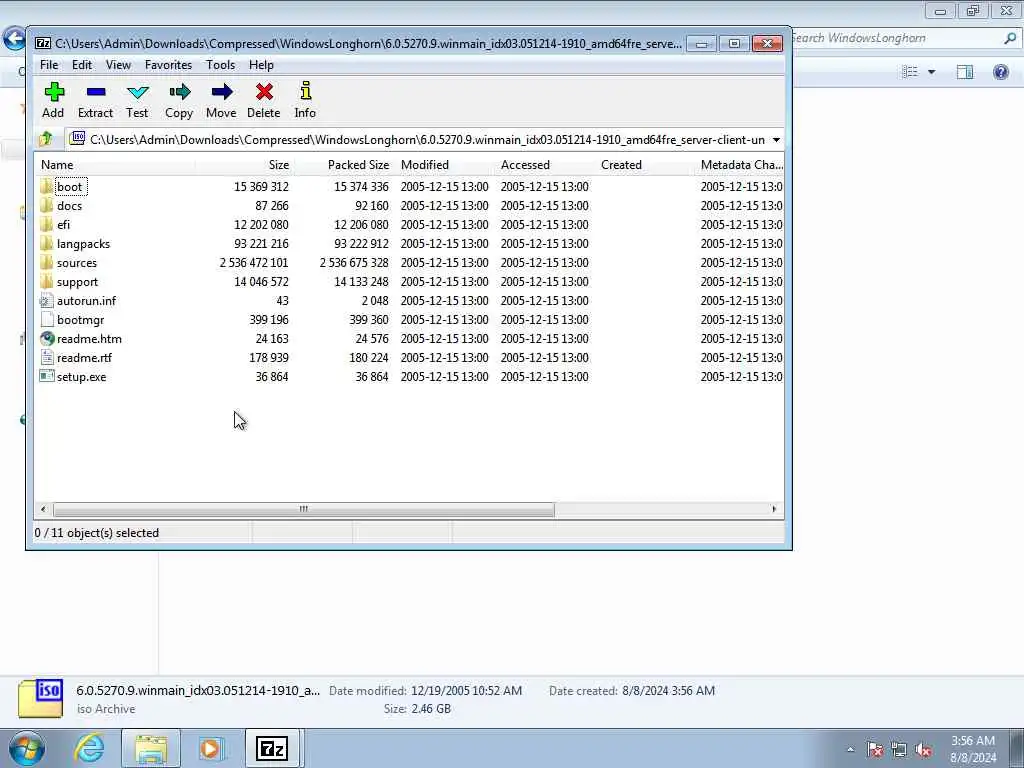Image resolution: width=1024 pixels, height=768 pixels.
Task: Expand the address path dropdown arrow
Action: [x=776, y=140]
